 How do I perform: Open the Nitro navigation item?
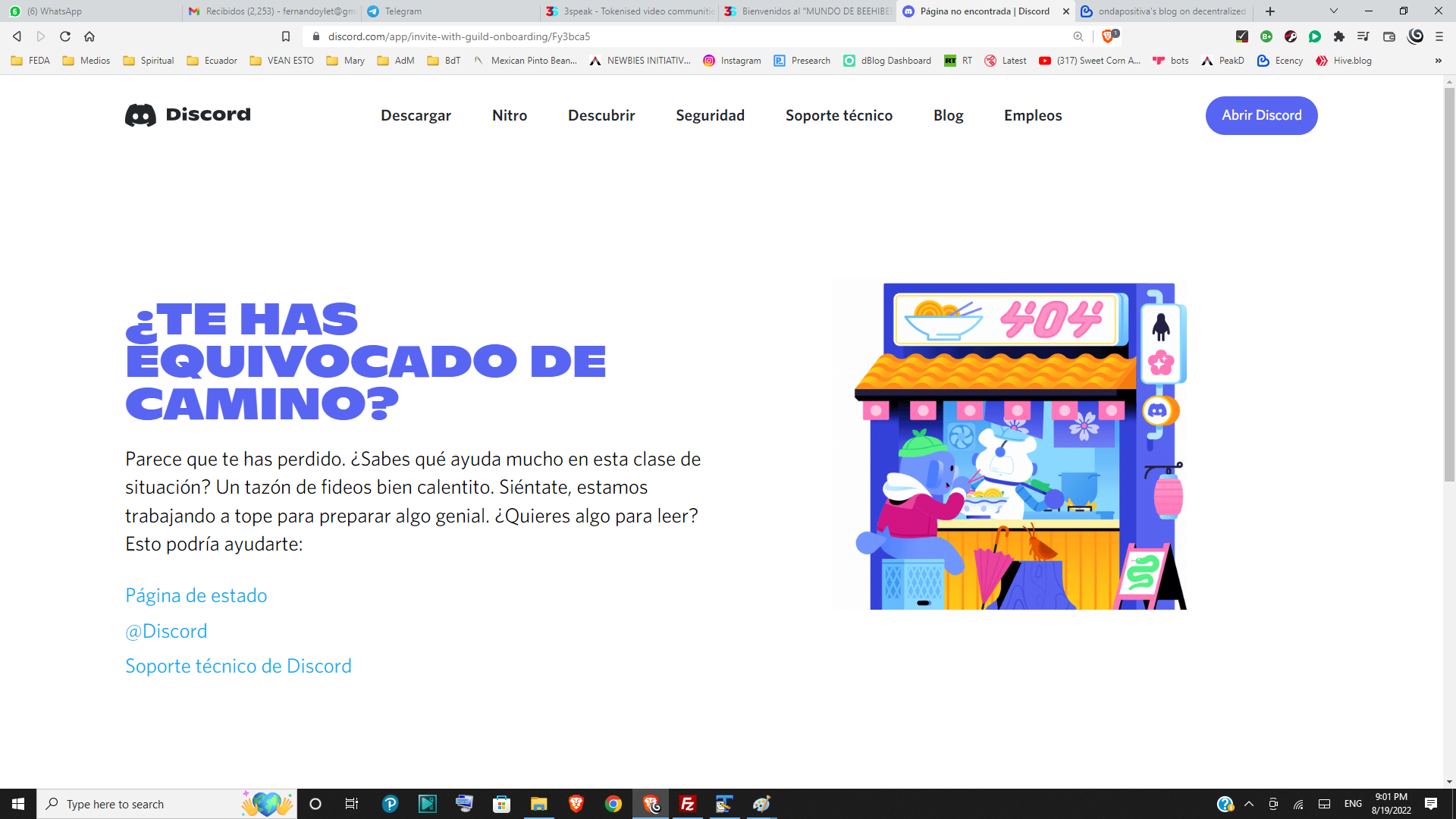510,115
